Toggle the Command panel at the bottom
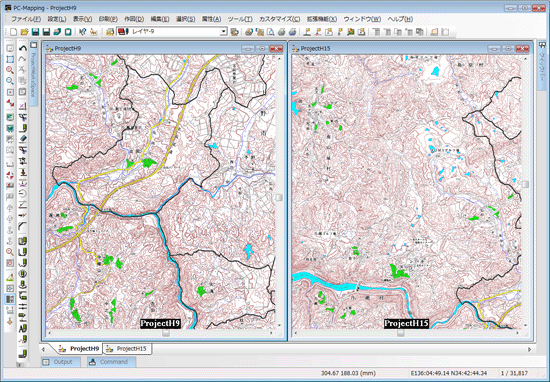Viewport: 550px width, 382px height. point(112,362)
